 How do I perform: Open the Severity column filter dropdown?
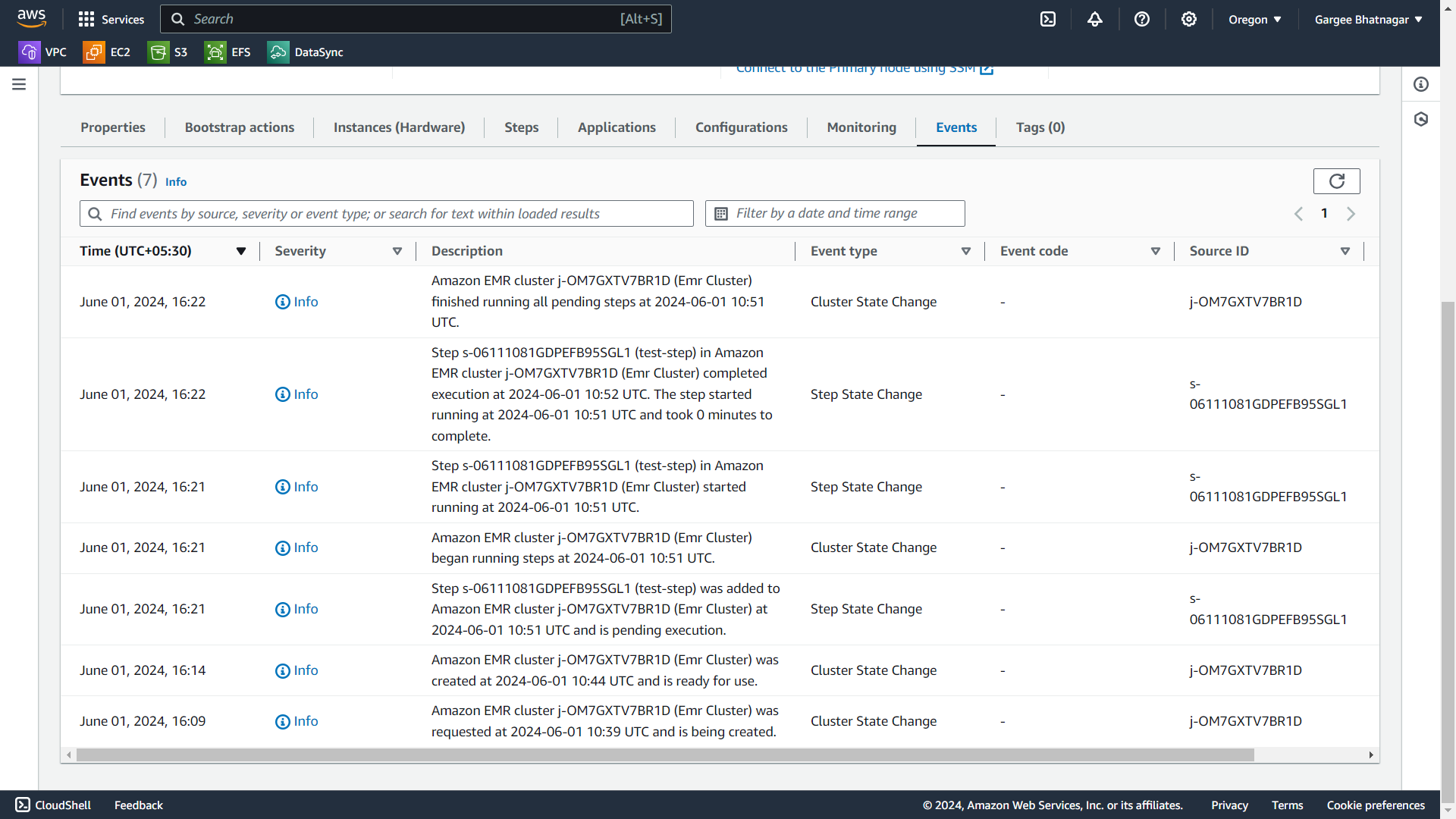(x=397, y=251)
